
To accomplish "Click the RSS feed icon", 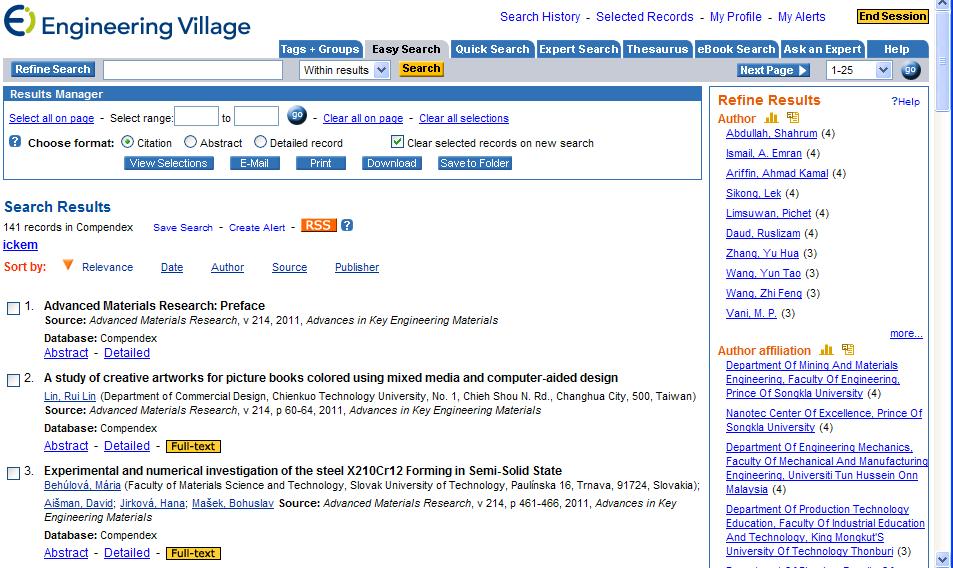I will (x=318, y=225).
